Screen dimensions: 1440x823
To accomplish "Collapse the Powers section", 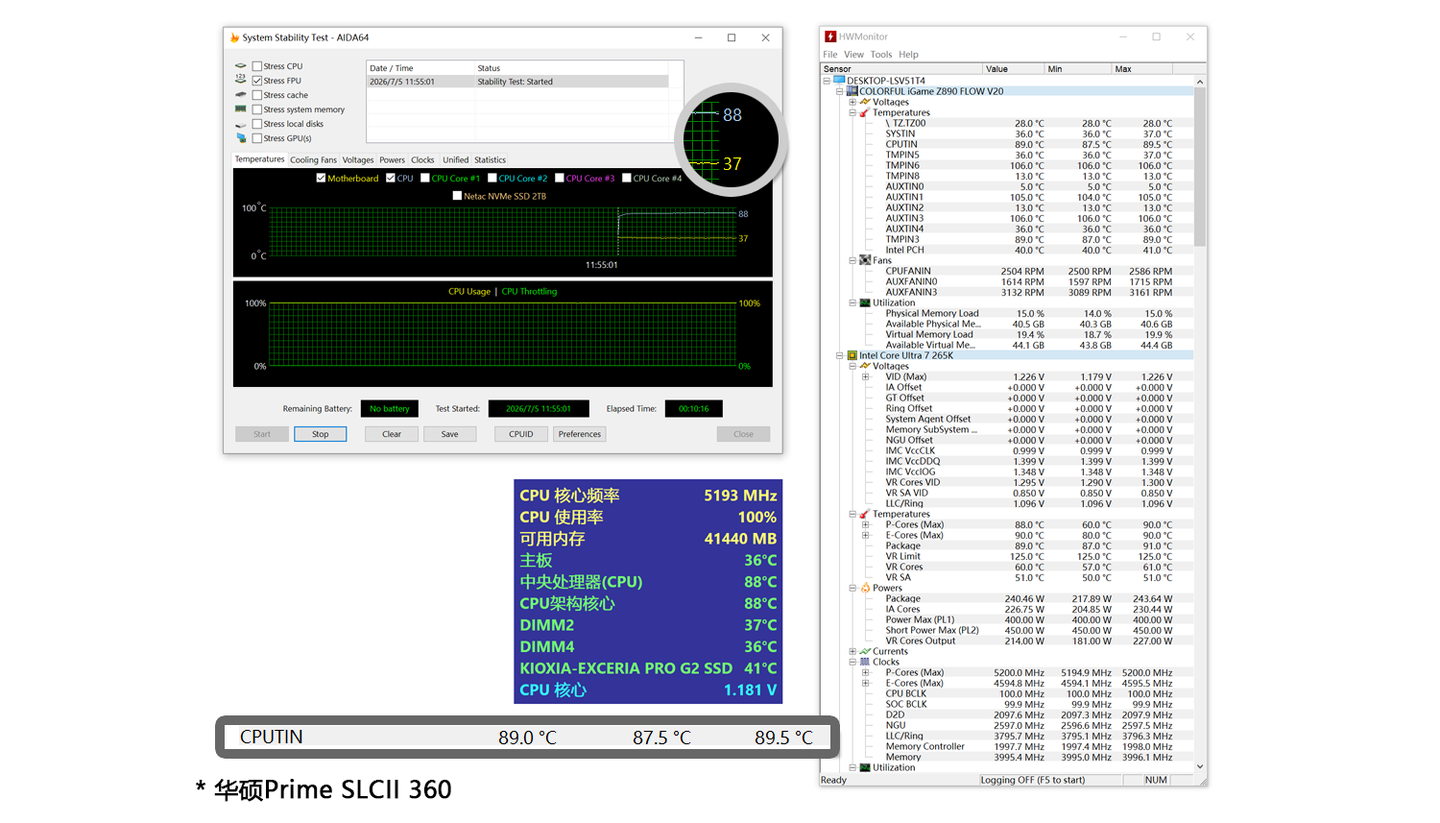I will pos(852,588).
